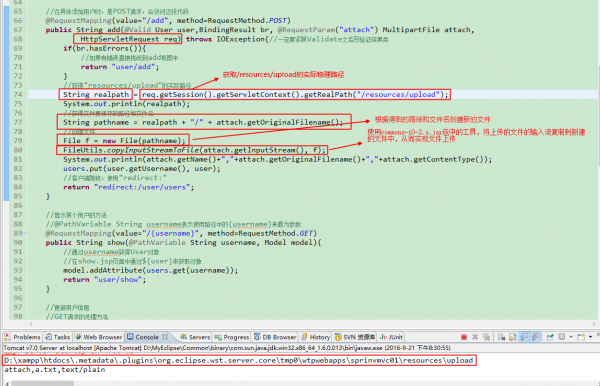Stop Tomcat with the red Terminate button

464,337
